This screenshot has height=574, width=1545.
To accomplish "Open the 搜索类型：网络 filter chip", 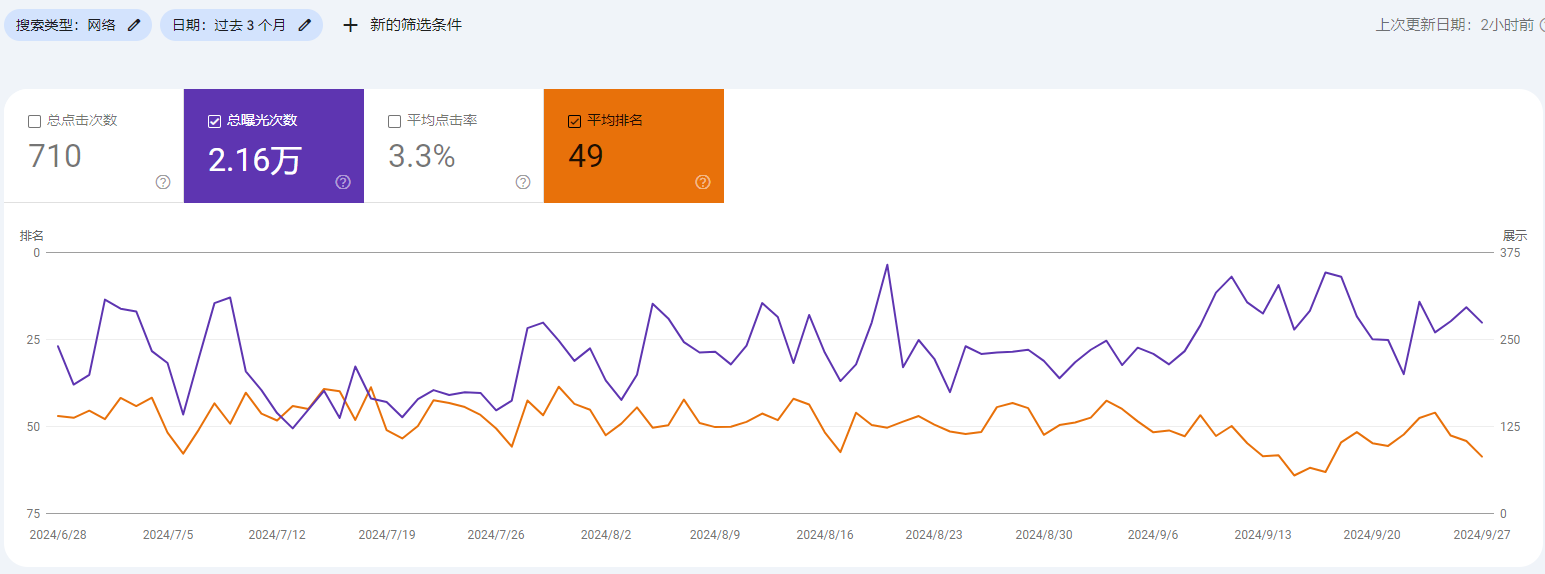I will pyautogui.click(x=78, y=25).
